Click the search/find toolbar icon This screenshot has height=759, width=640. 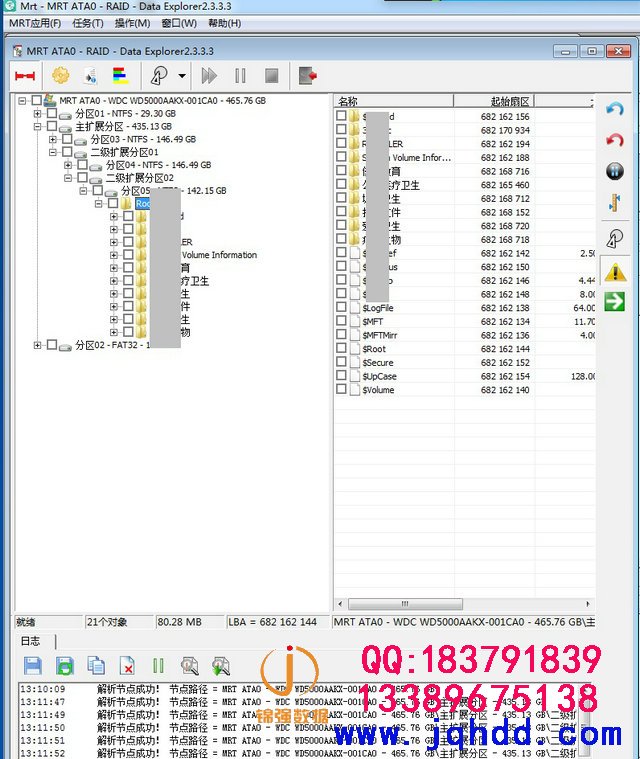[159, 76]
